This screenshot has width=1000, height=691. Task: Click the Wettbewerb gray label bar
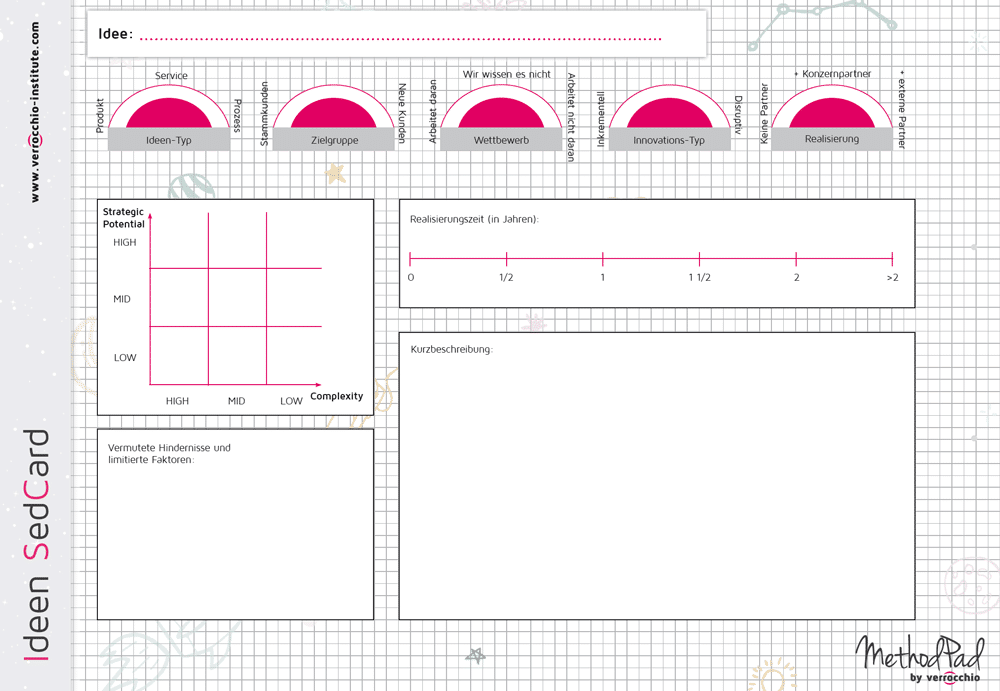501,140
